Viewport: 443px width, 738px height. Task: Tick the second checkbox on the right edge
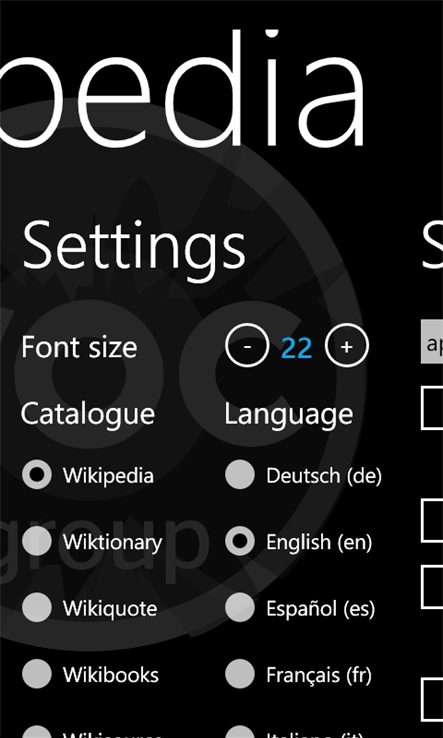432,521
